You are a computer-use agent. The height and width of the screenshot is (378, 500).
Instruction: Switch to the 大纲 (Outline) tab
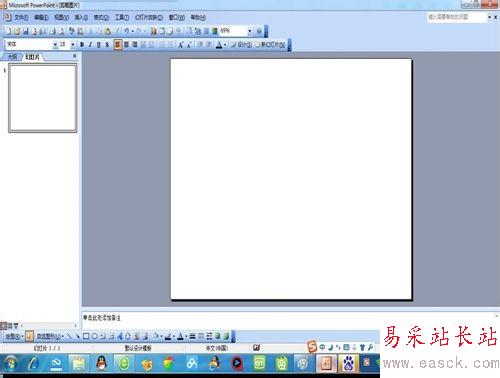click(x=12, y=57)
